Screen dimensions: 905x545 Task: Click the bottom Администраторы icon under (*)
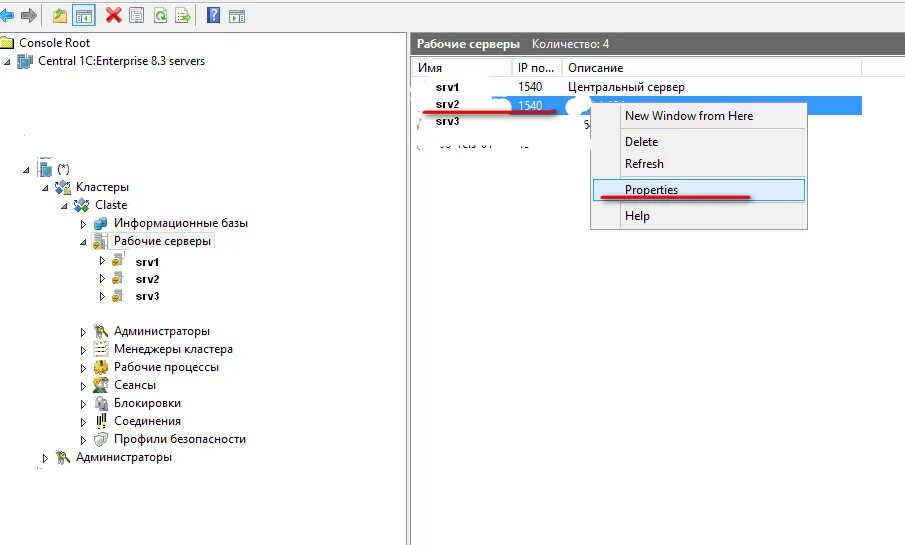point(62,457)
